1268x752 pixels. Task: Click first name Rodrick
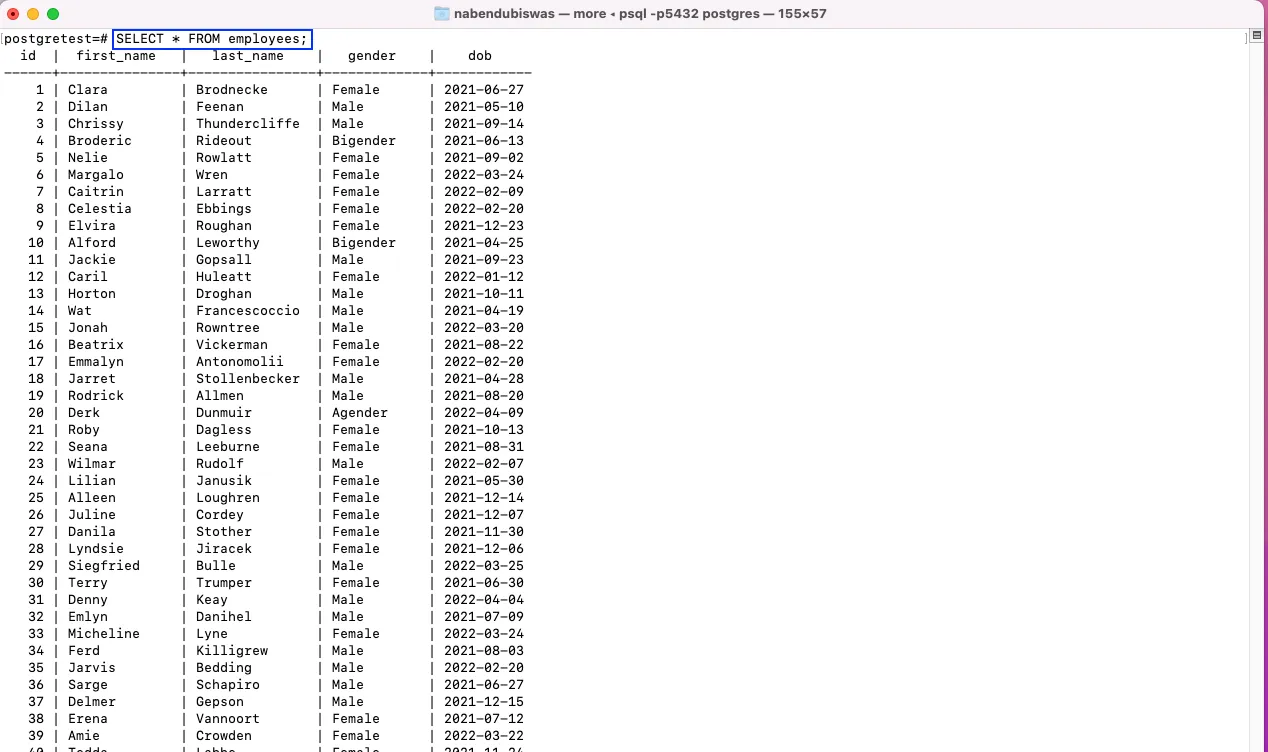pos(96,396)
